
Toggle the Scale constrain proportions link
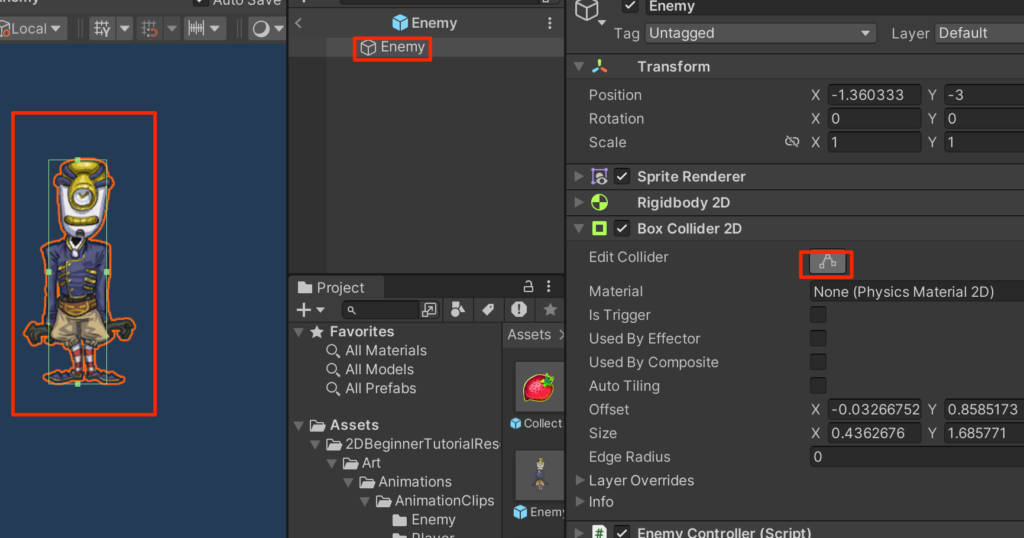click(792, 142)
